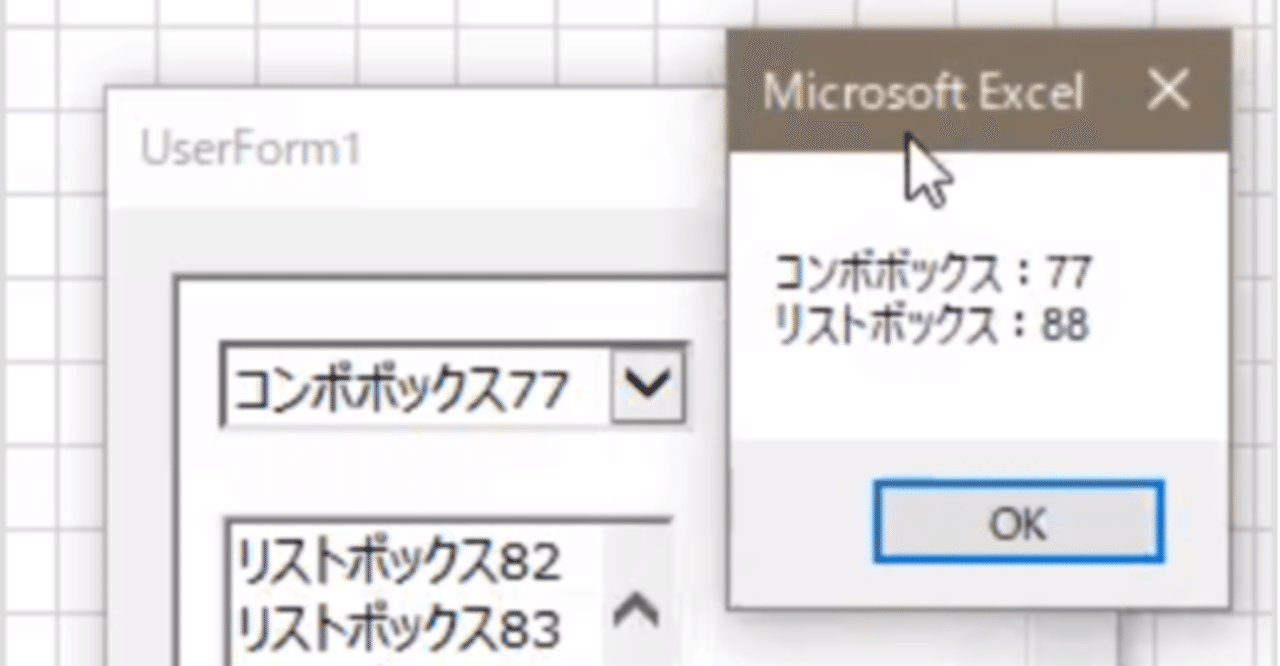Click the list box scroll up arrow

[x=635, y=610]
